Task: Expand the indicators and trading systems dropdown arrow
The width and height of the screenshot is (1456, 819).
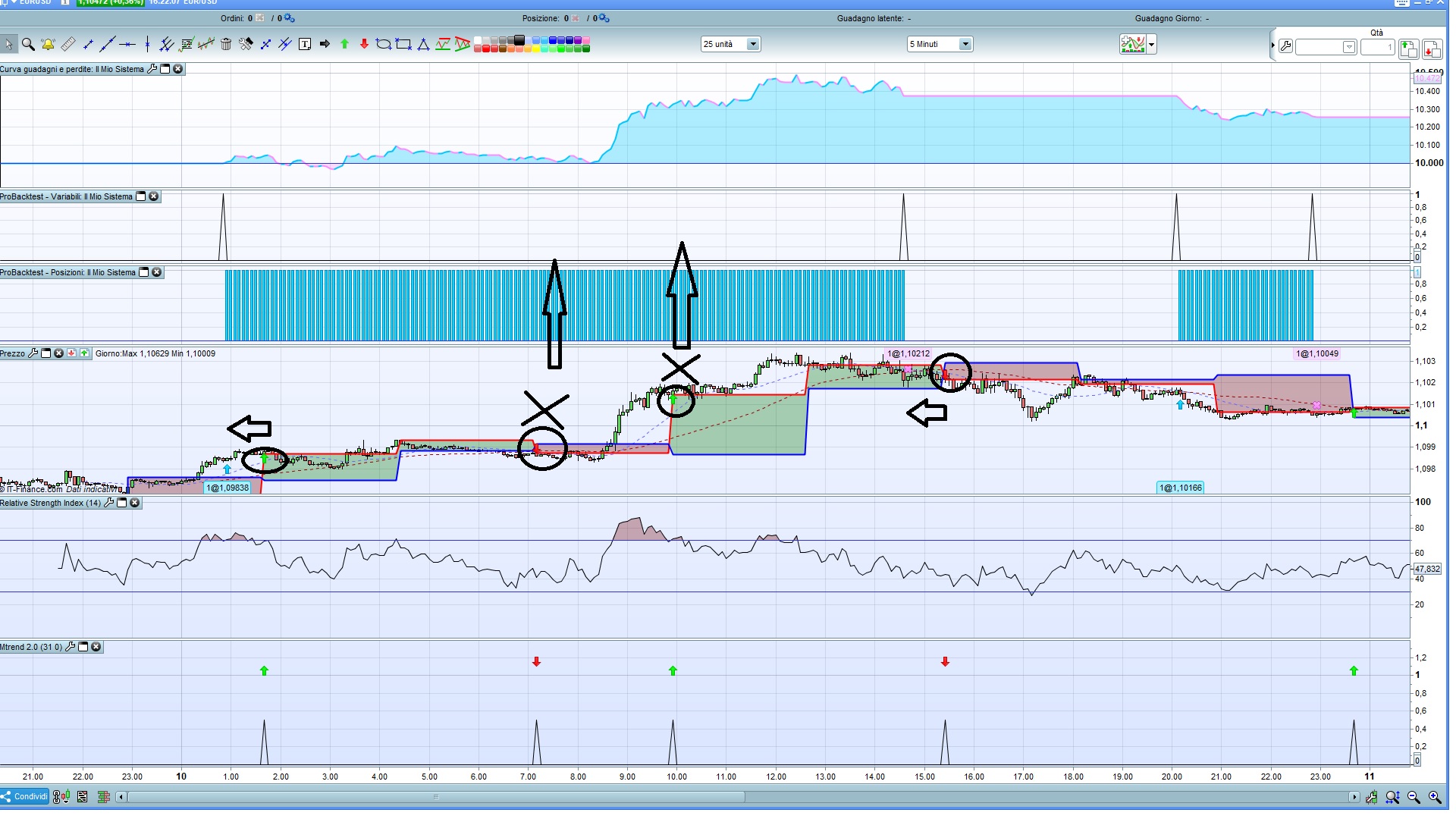Action: pyautogui.click(x=1152, y=45)
